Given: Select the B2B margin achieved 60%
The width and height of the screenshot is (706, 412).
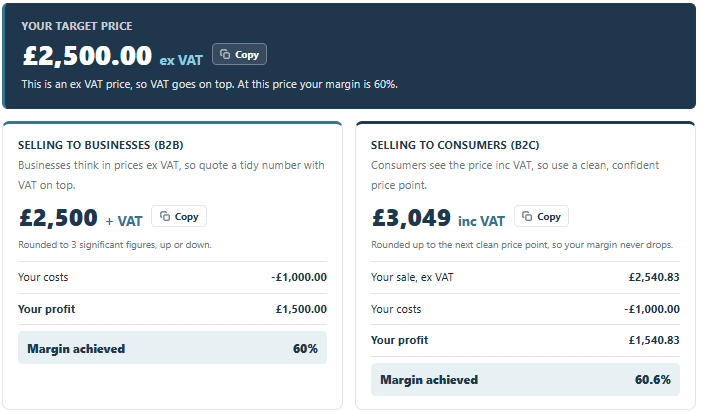Looking at the screenshot, I should point(305,349).
